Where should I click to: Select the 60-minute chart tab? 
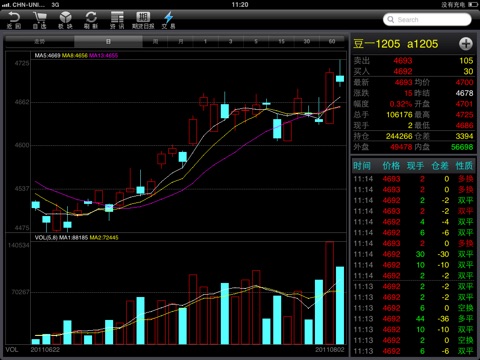point(332,41)
